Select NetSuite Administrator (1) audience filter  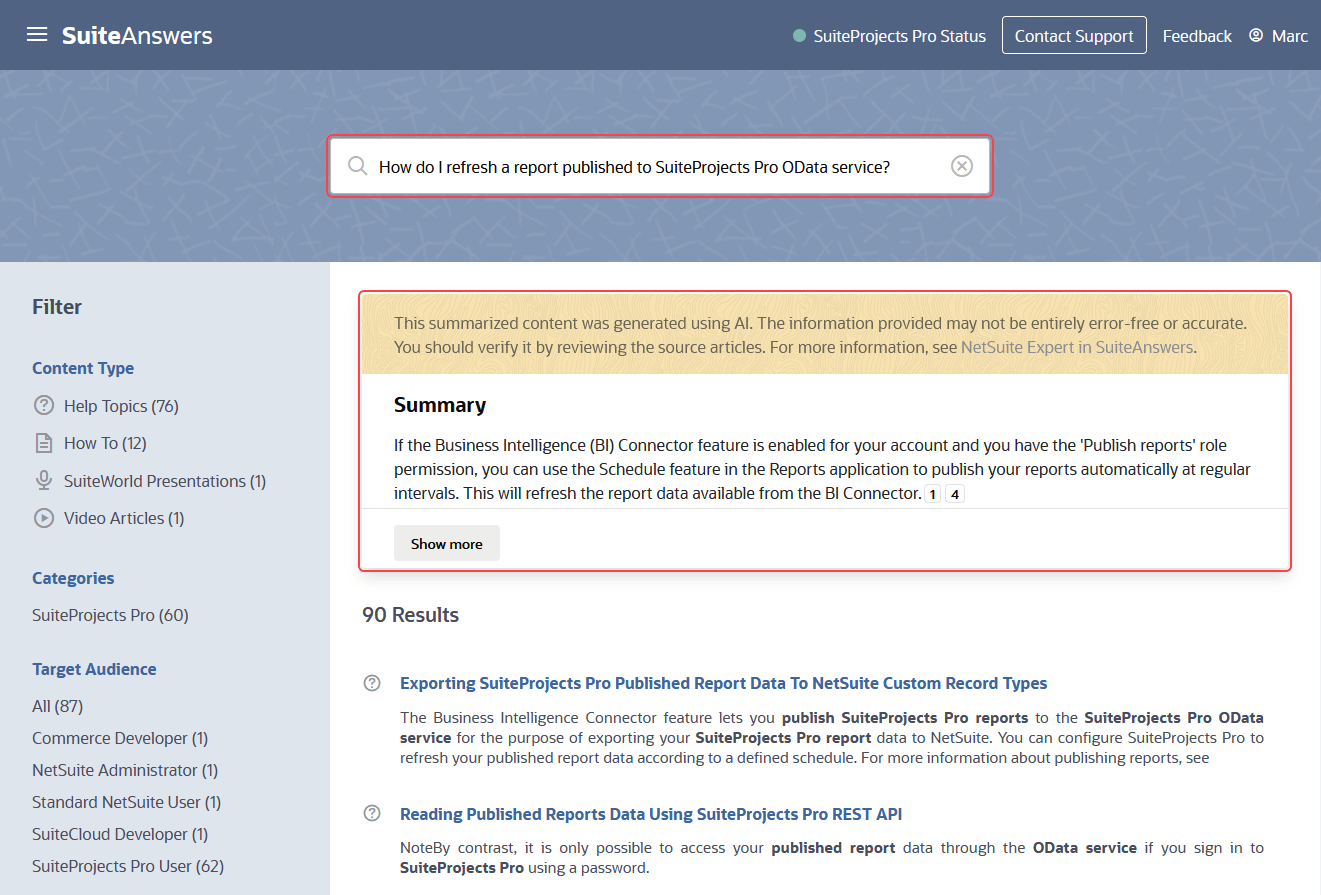pos(125,770)
